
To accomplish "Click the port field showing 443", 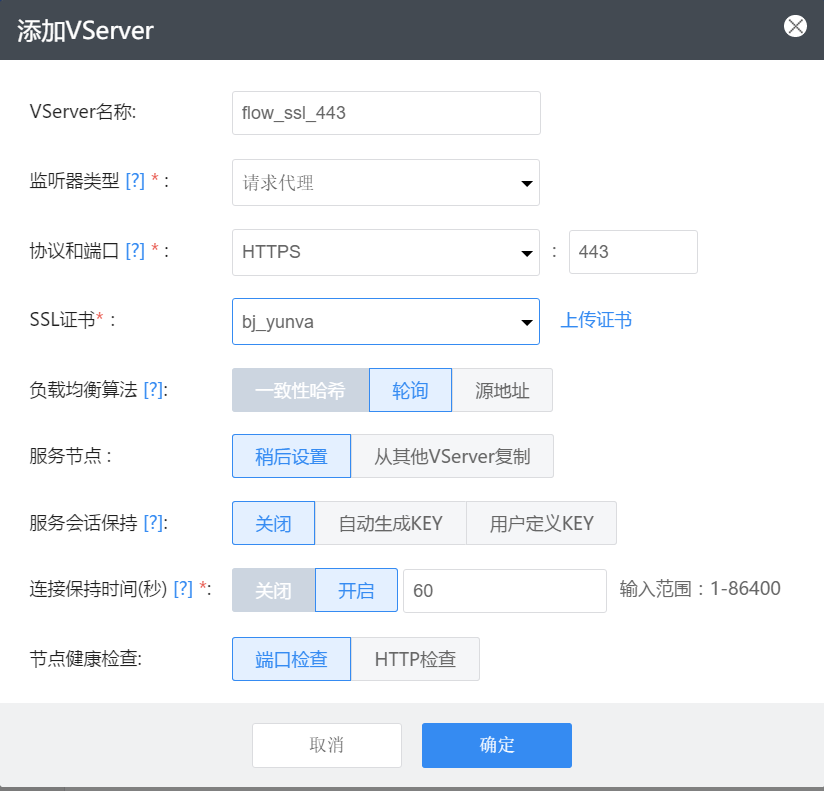I will [633, 252].
